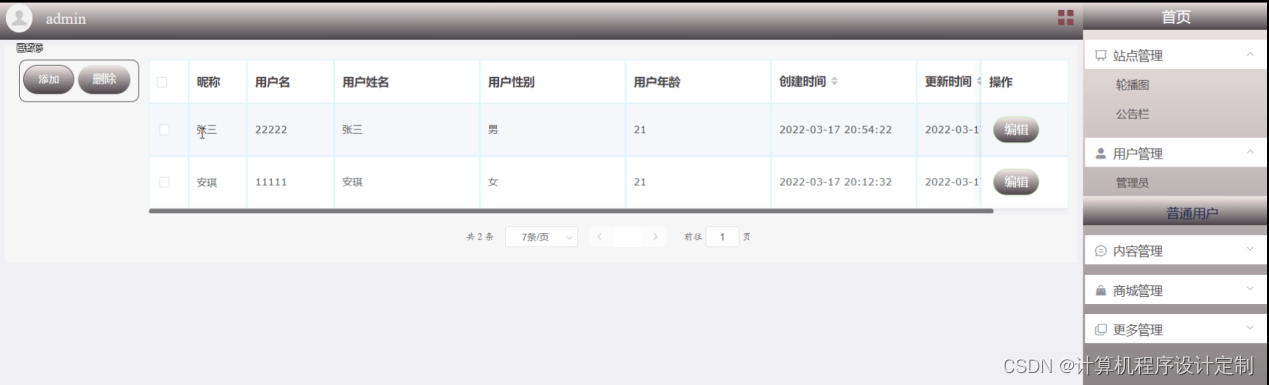Click the 商城管理 bag icon
Image resolution: width=1269 pixels, height=385 pixels.
click(1101, 291)
